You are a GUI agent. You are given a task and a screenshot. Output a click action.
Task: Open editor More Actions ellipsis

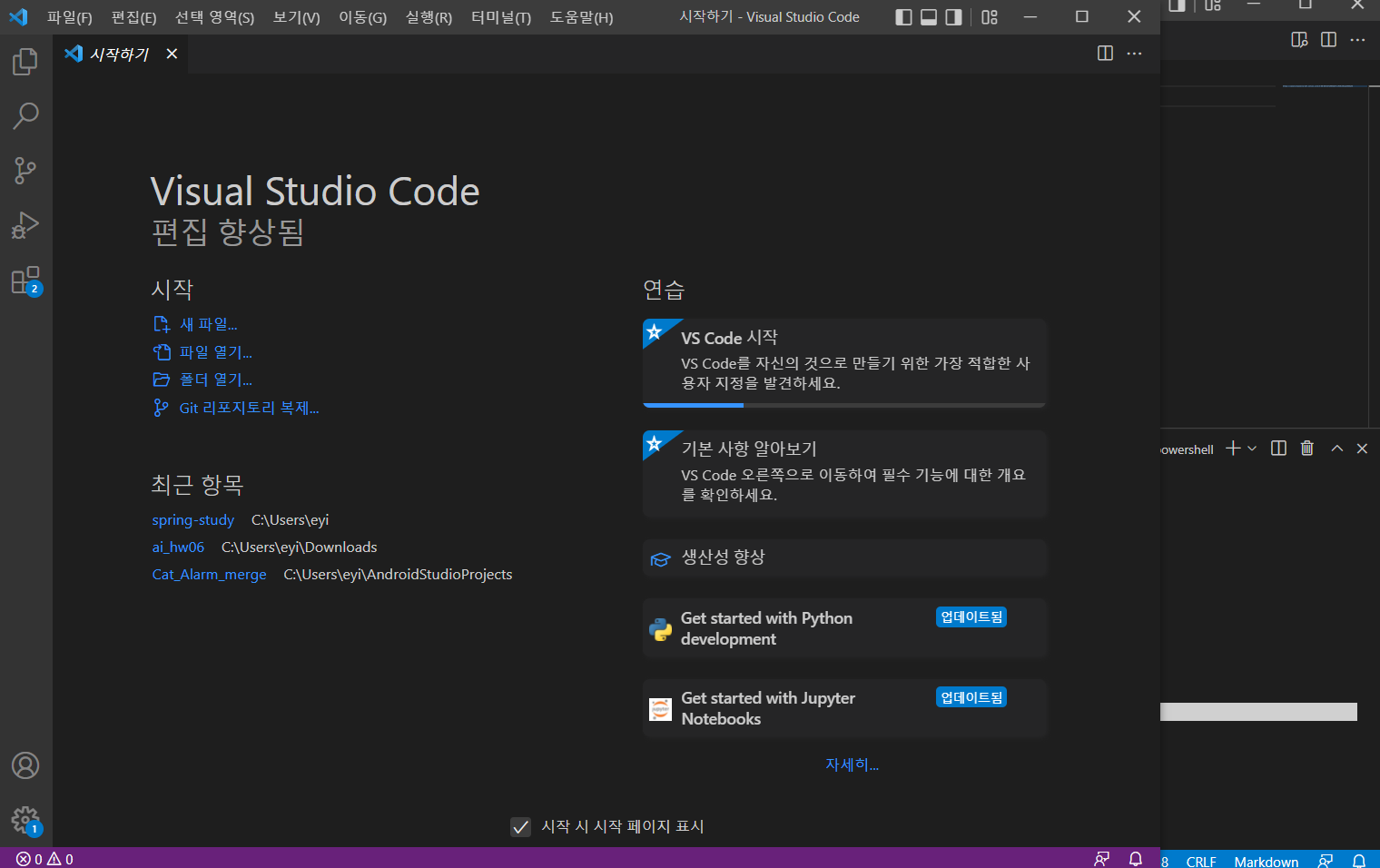coord(1134,54)
